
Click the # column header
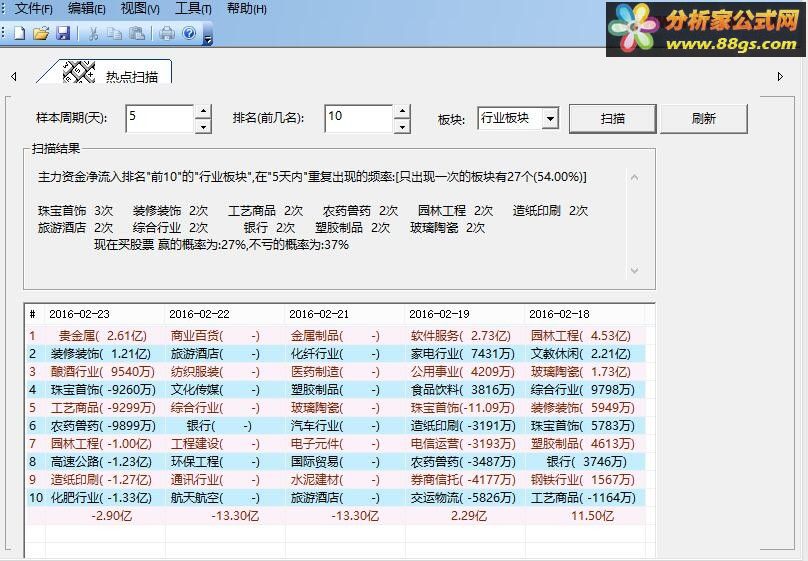click(36, 314)
